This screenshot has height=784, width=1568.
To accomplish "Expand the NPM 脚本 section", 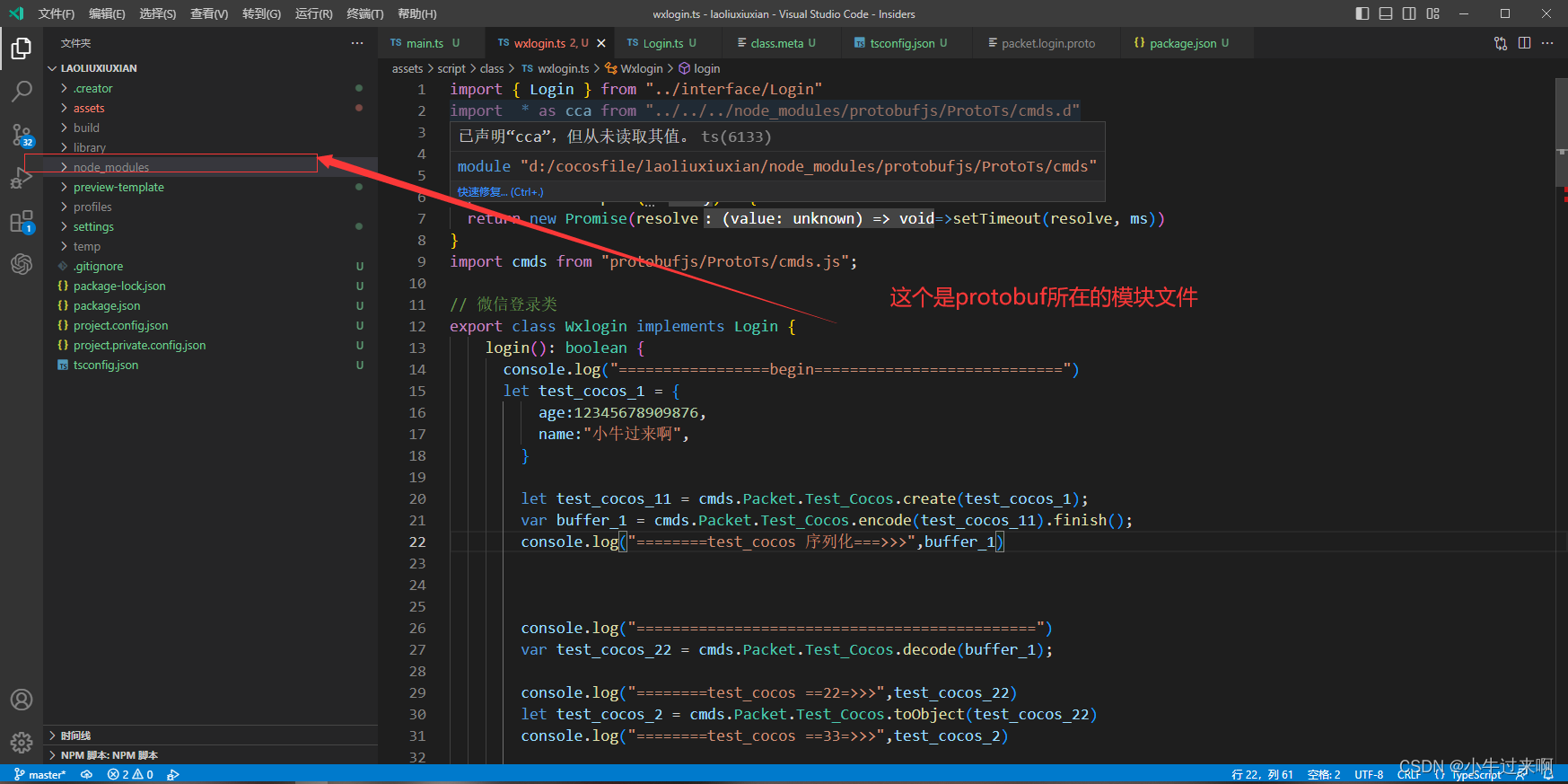I will tap(210, 755).
